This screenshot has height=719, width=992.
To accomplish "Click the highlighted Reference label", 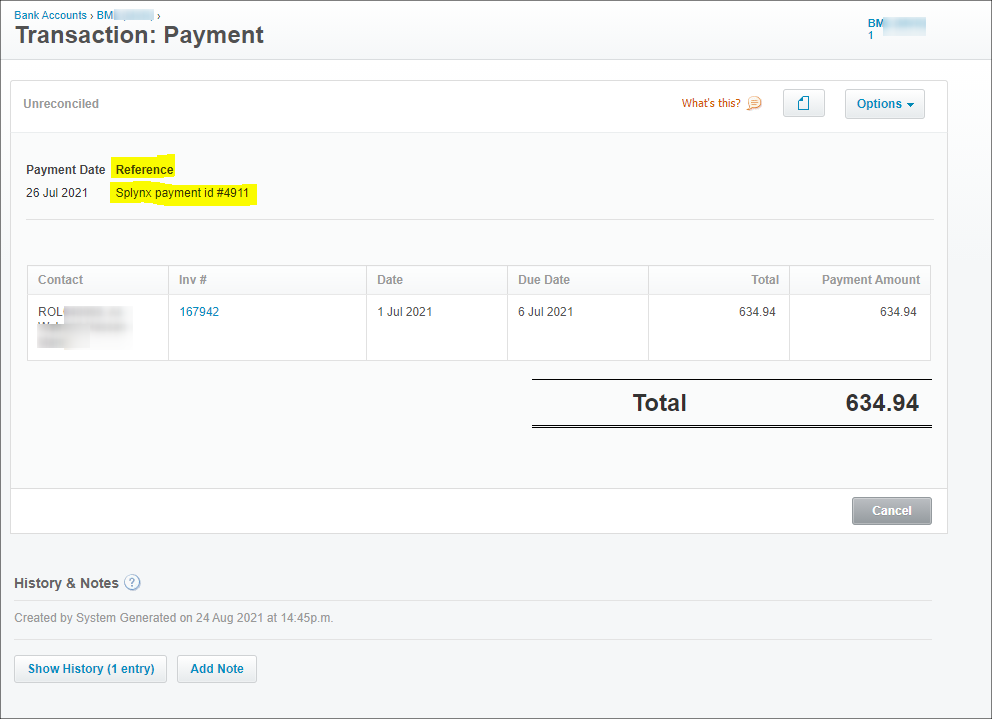I will point(143,169).
